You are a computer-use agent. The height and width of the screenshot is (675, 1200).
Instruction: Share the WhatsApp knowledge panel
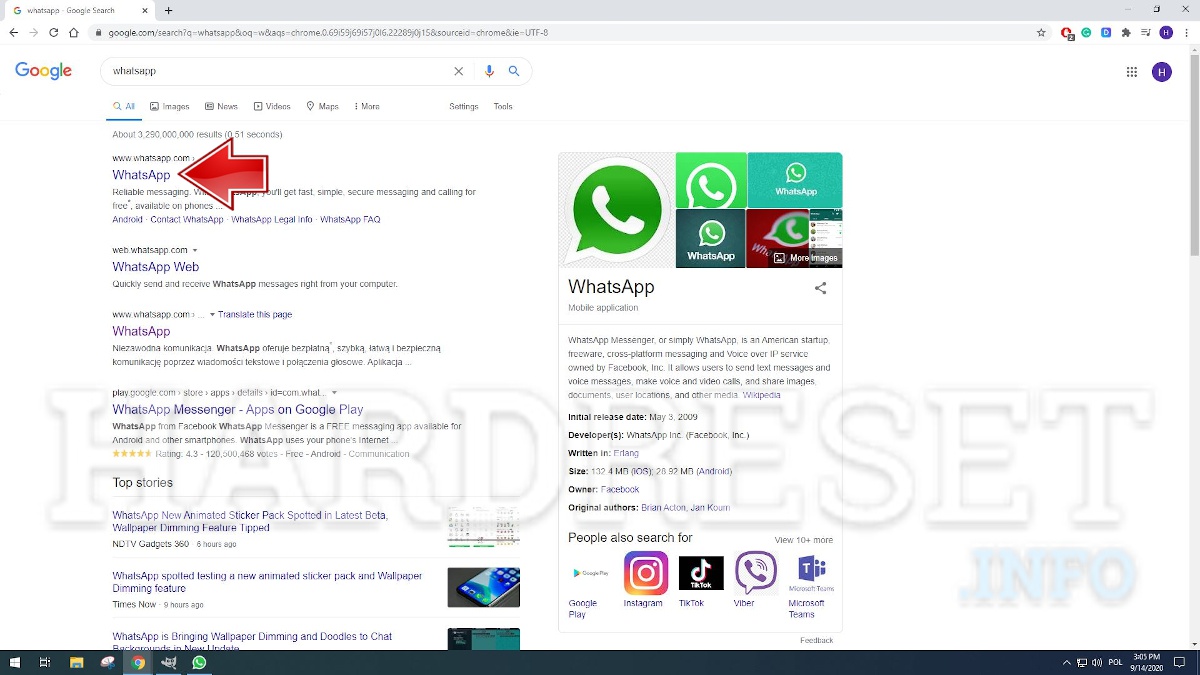point(821,288)
